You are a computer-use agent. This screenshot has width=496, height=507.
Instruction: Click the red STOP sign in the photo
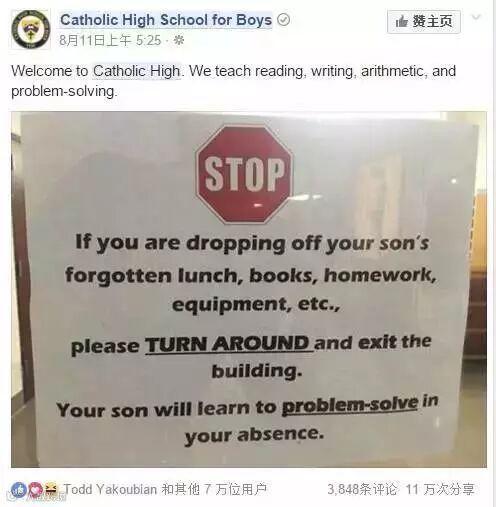tap(244, 174)
